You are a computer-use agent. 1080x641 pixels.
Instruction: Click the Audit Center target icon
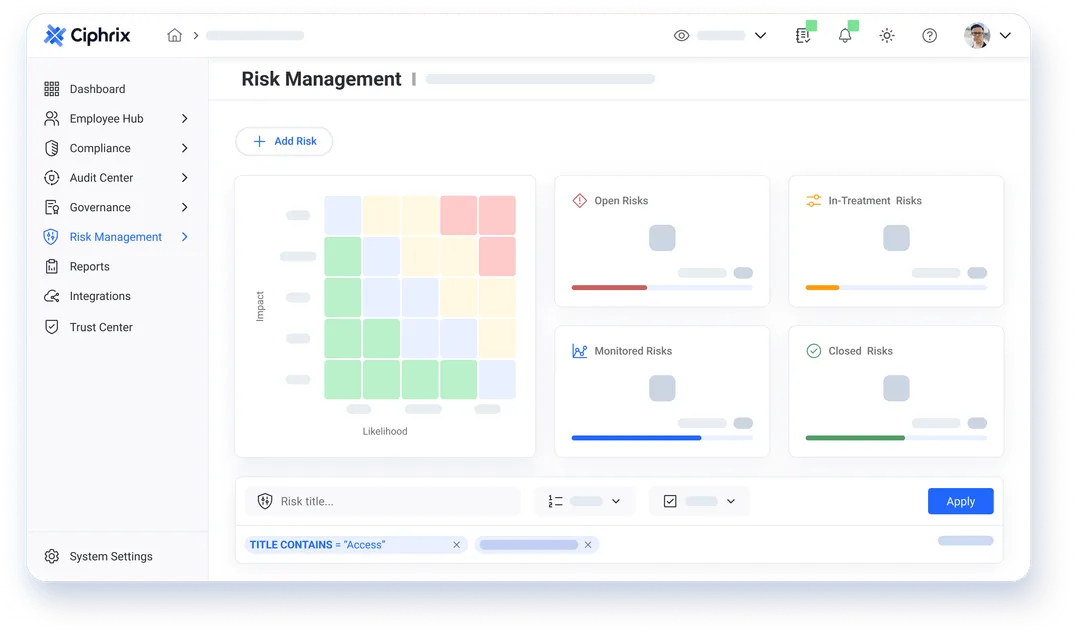point(52,178)
